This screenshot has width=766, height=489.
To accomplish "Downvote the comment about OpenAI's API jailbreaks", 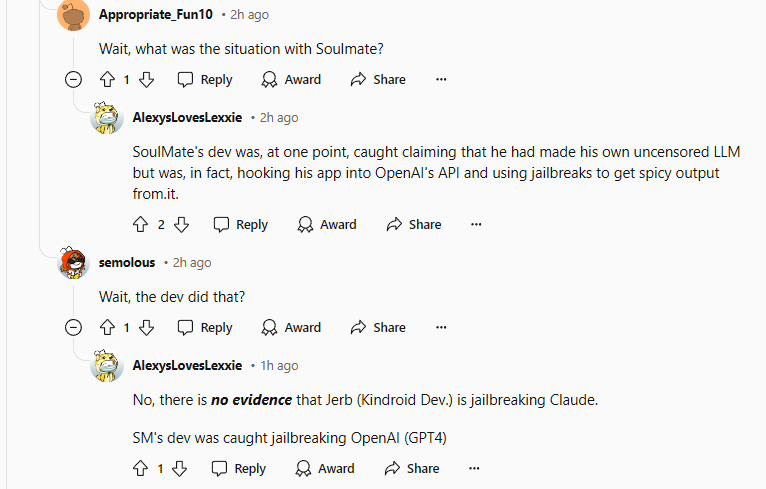I will pos(182,225).
